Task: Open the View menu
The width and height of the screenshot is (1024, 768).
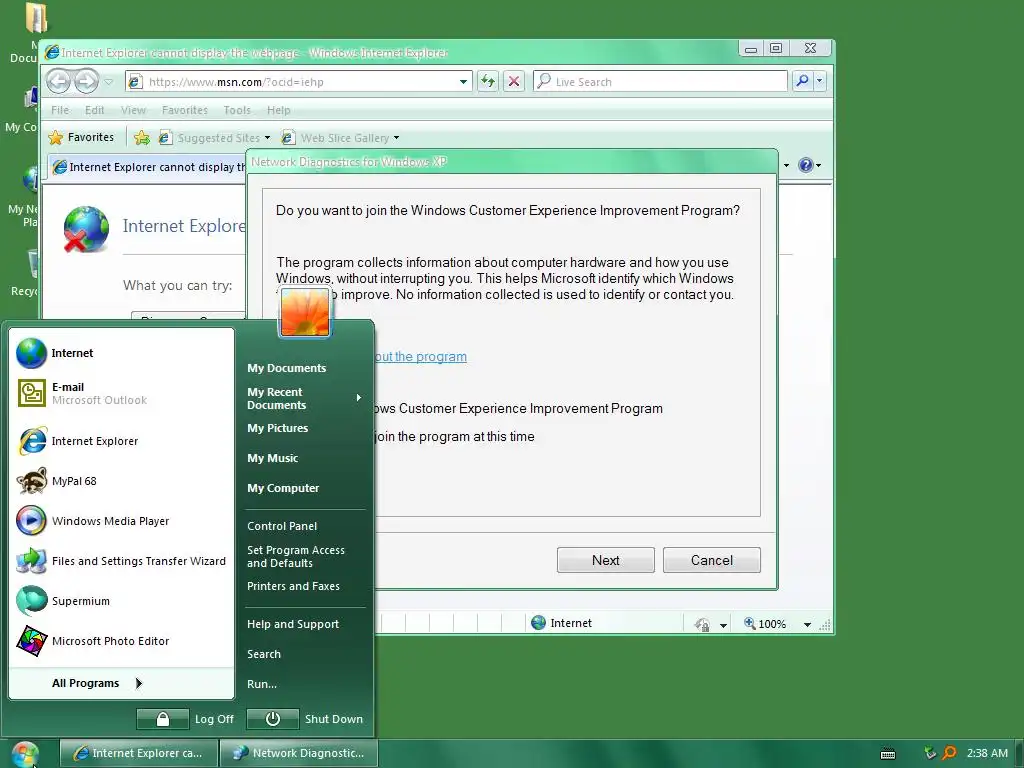Action: tap(133, 110)
